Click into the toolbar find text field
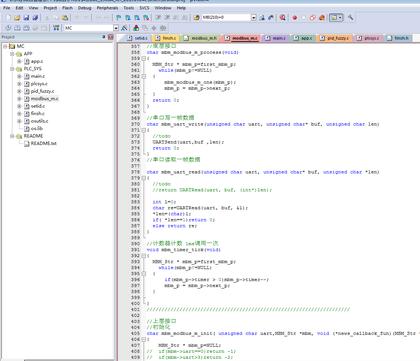 [x=226, y=18]
